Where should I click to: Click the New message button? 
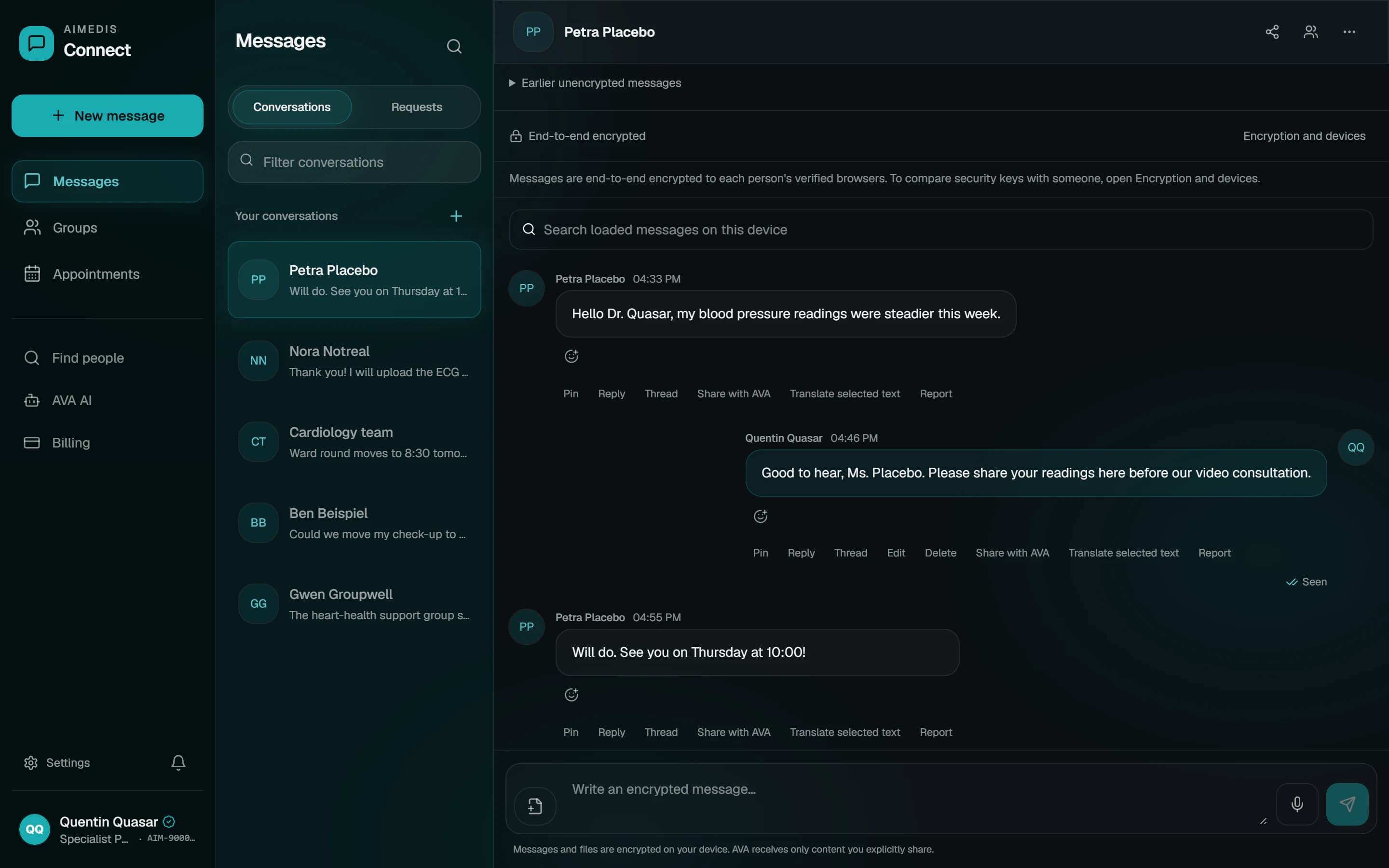pyautogui.click(x=108, y=115)
